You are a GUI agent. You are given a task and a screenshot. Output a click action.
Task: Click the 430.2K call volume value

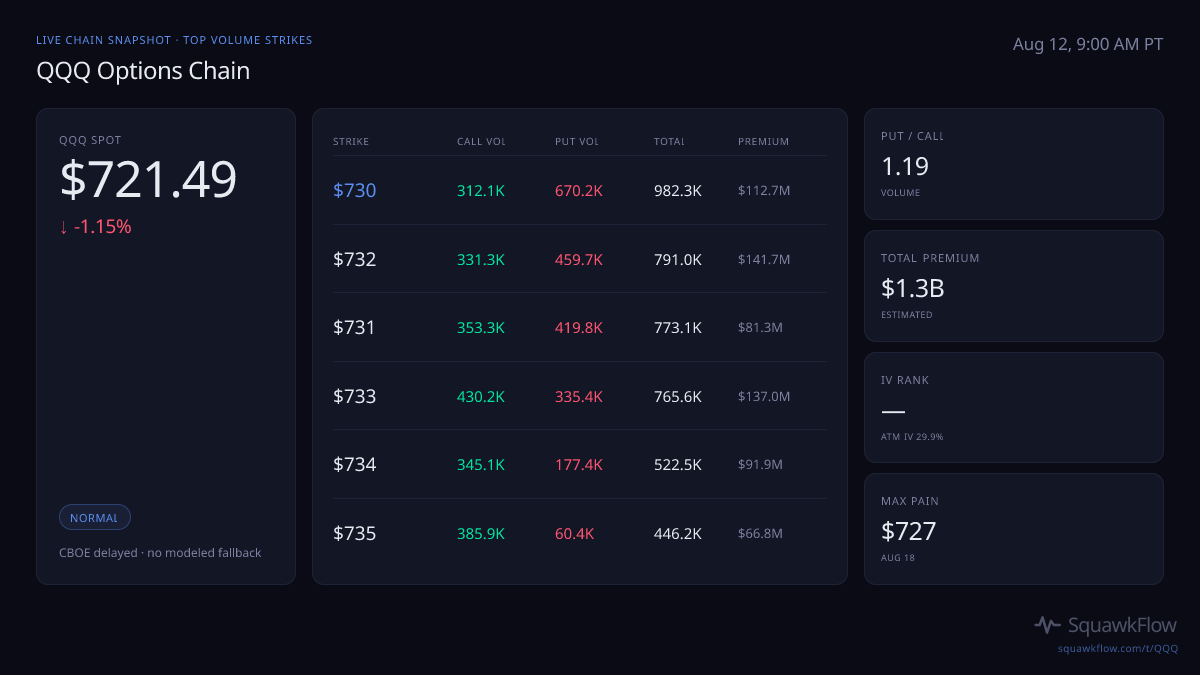point(481,396)
